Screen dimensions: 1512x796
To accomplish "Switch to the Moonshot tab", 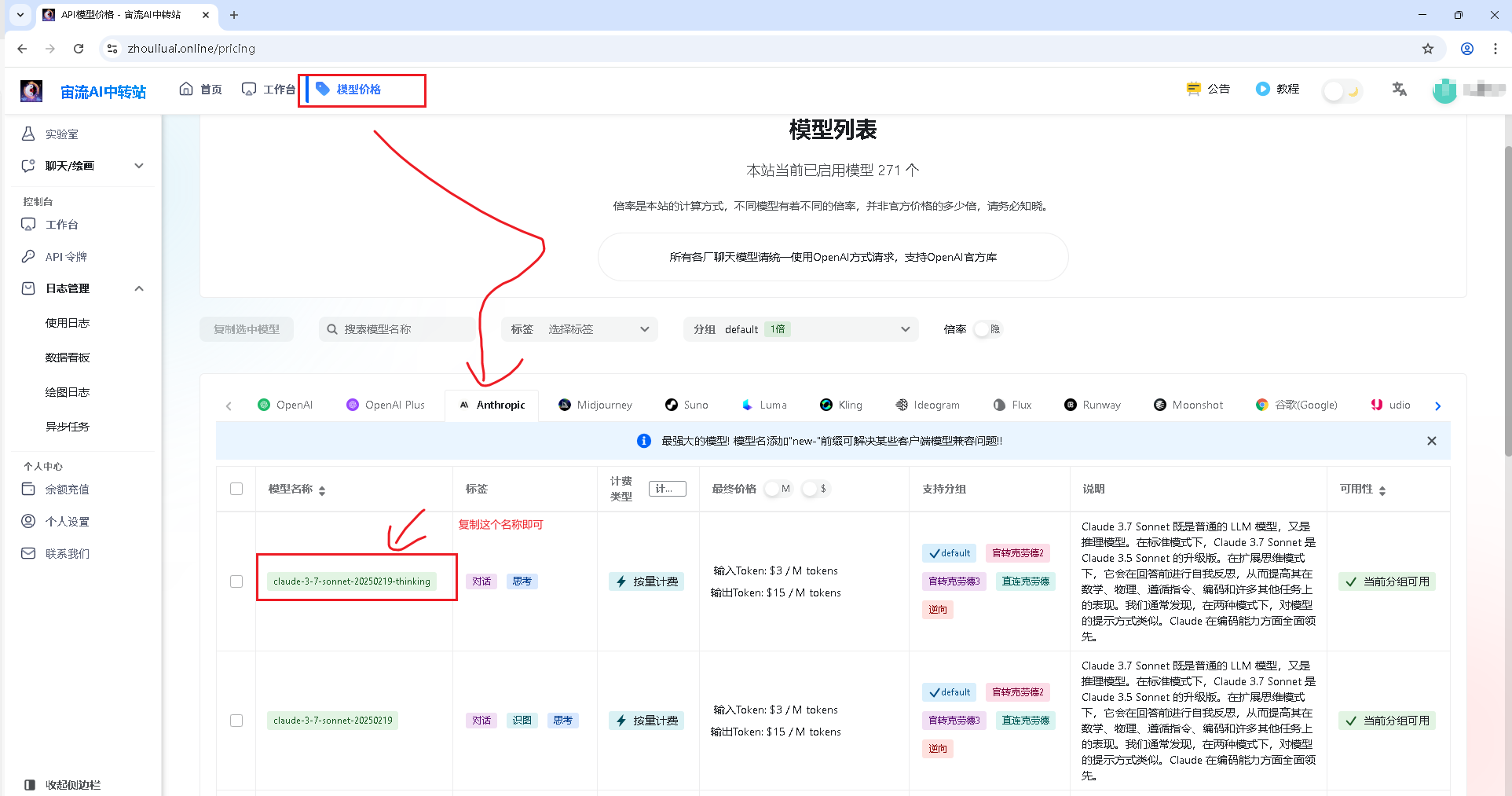I will [1188, 405].
